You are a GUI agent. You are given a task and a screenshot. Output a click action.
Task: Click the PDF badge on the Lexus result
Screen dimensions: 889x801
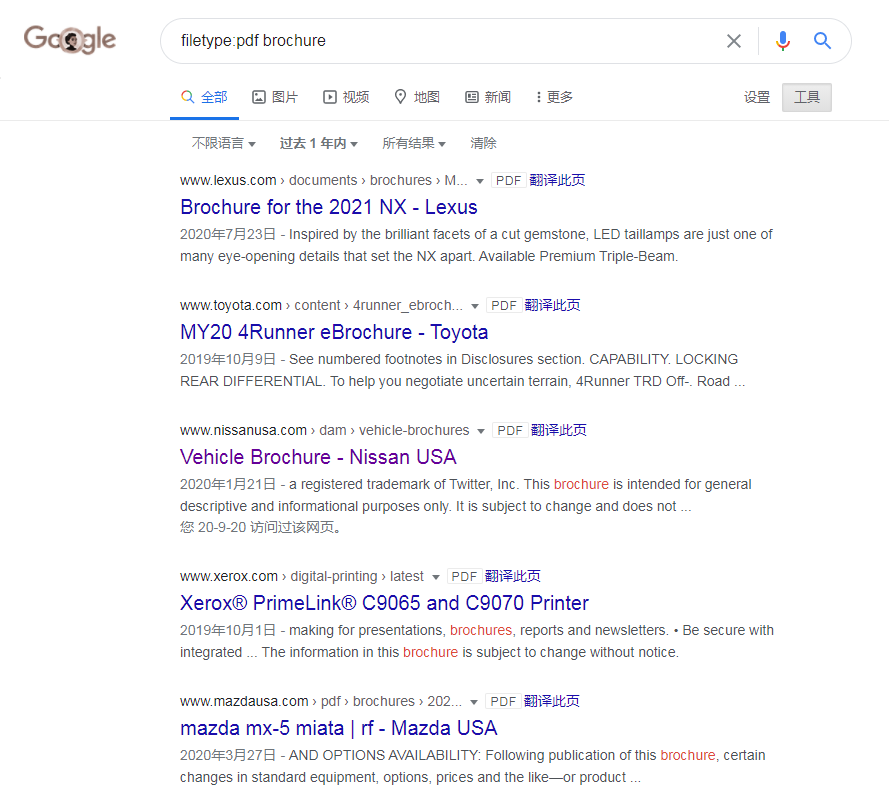509,180
